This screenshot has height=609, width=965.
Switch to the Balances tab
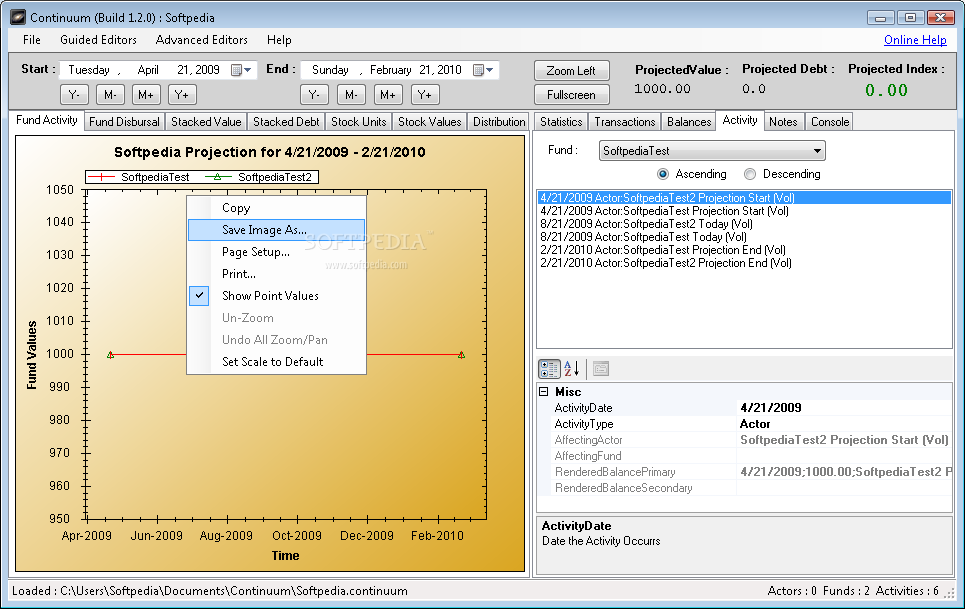pyautogui.click(x=689, y=122)
